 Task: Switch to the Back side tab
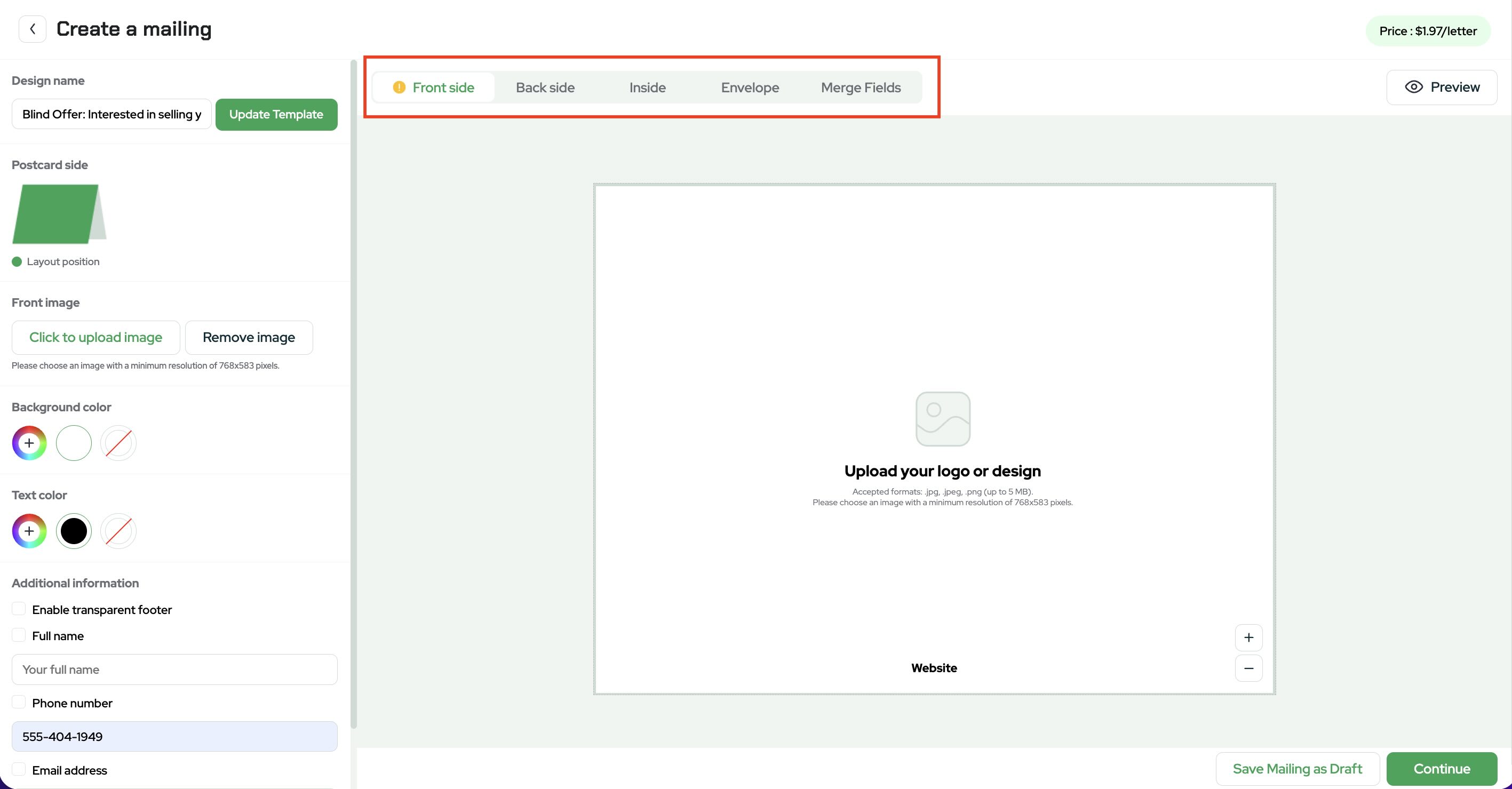(x=545, y=87)
